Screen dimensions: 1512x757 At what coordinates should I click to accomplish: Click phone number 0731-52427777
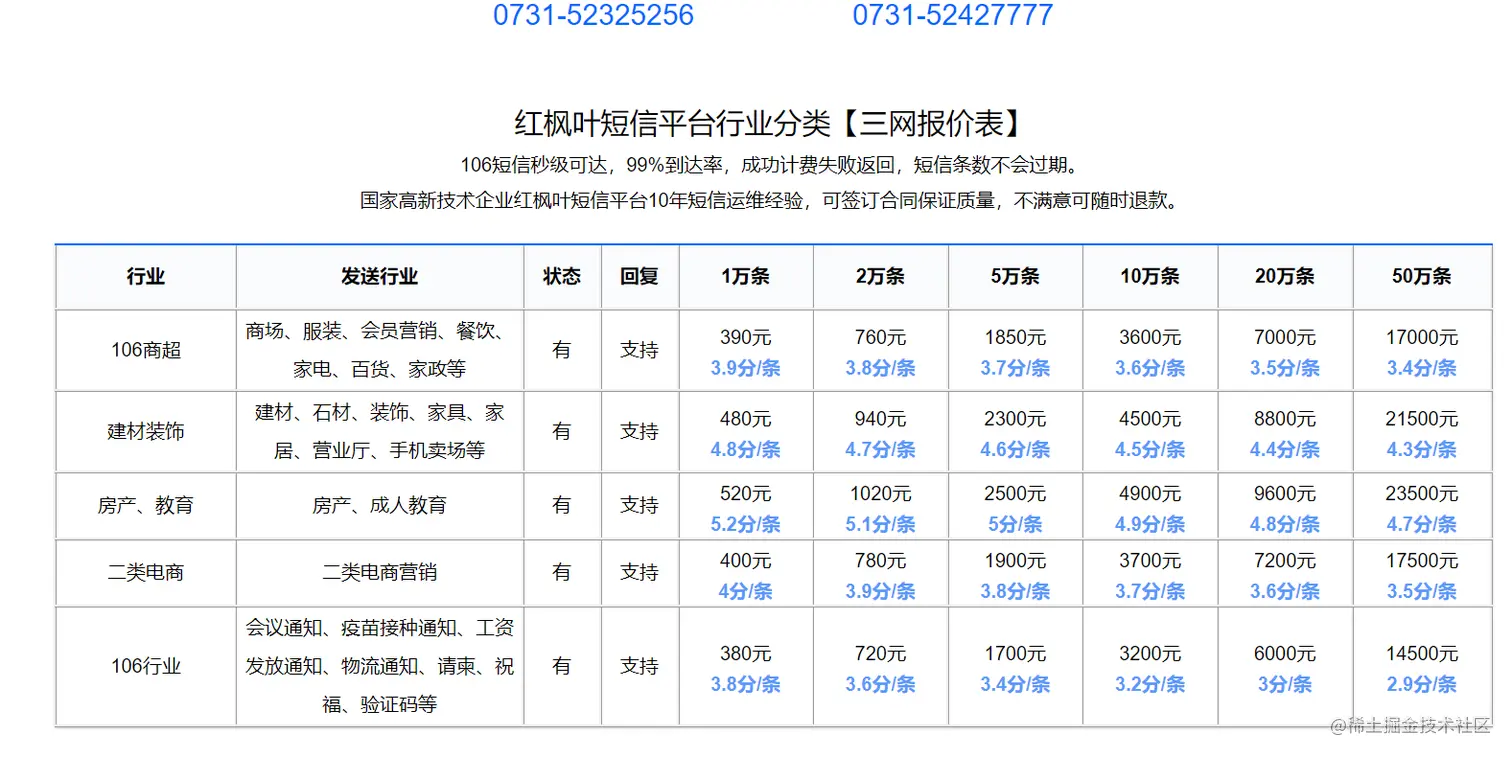(953, 15)
